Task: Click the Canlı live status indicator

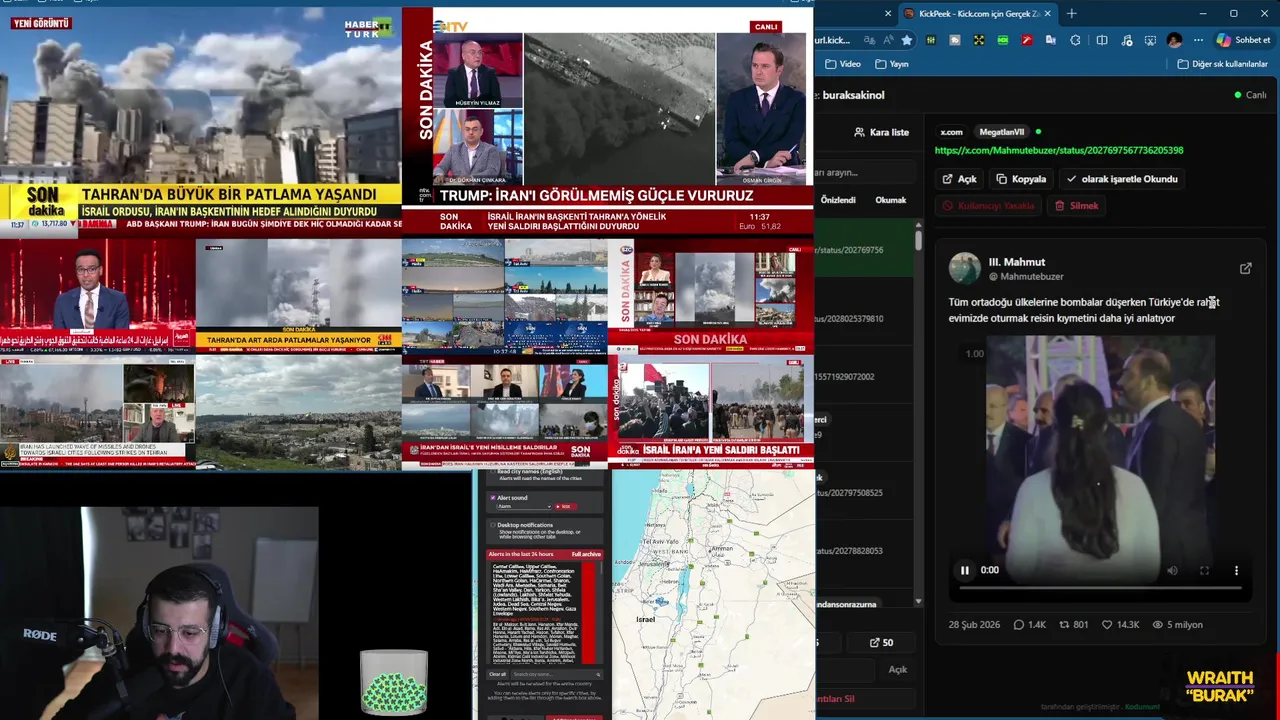Action: pyautogui.click(x=1251, y=95)
